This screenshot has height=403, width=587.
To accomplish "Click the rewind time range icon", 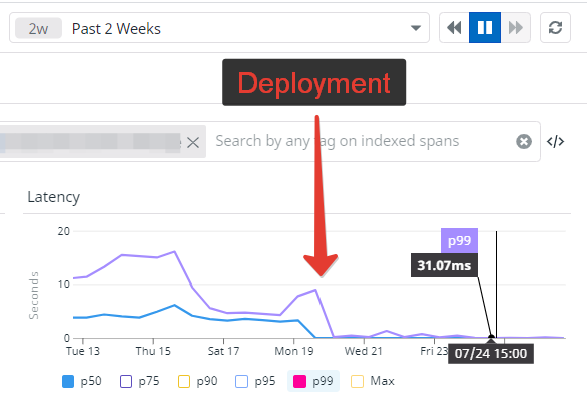I will click(454, 28).
